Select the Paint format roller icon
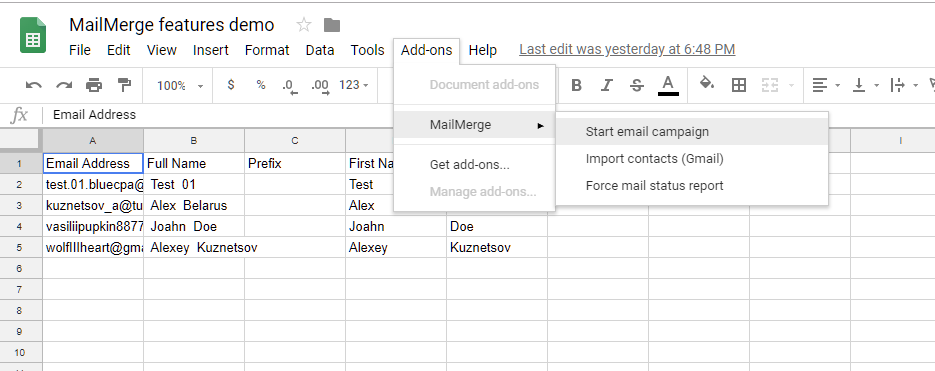This screenshot has height=371, width=935. (x=124, y=85)
